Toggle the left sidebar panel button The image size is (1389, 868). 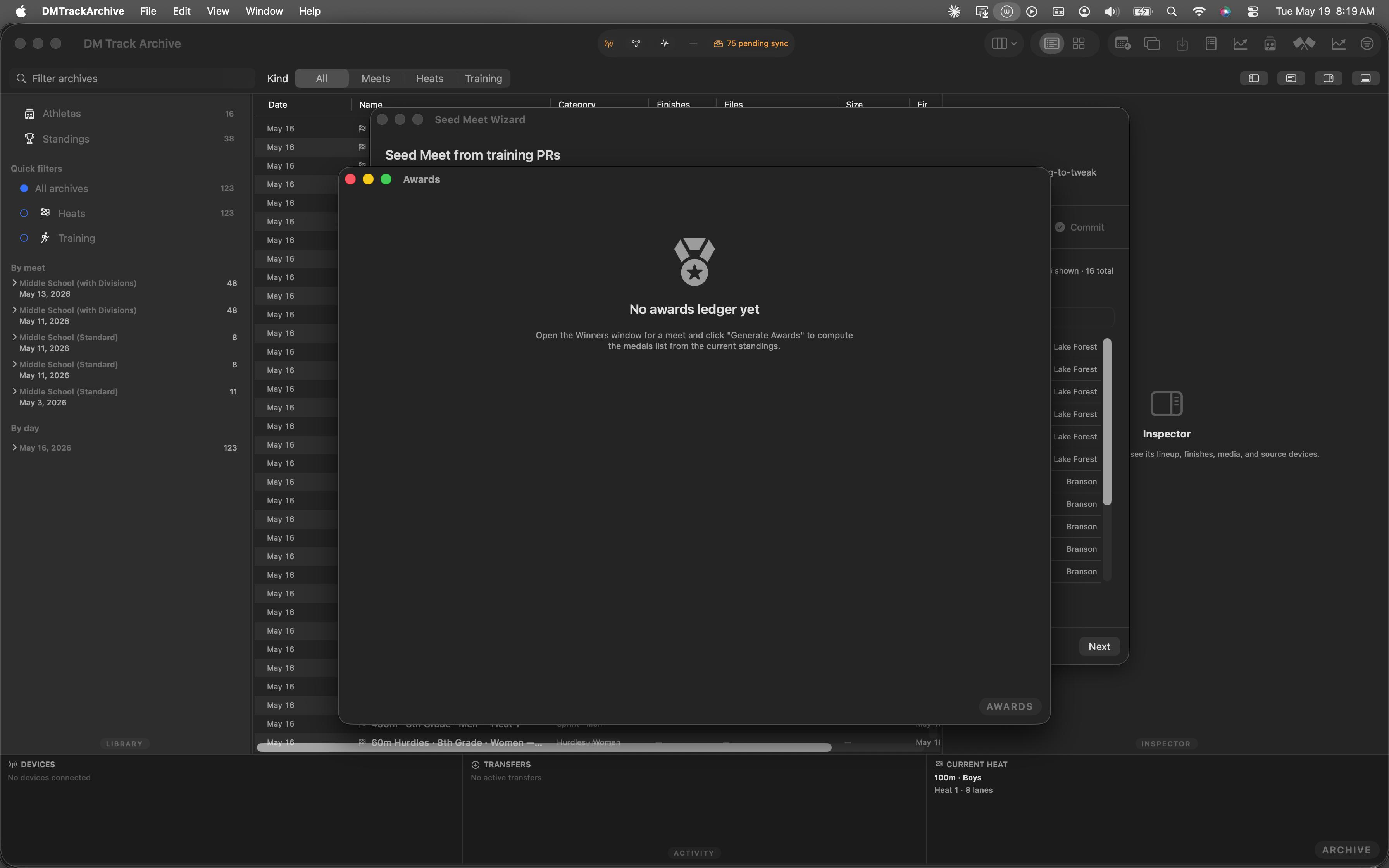pos(1254,79)
